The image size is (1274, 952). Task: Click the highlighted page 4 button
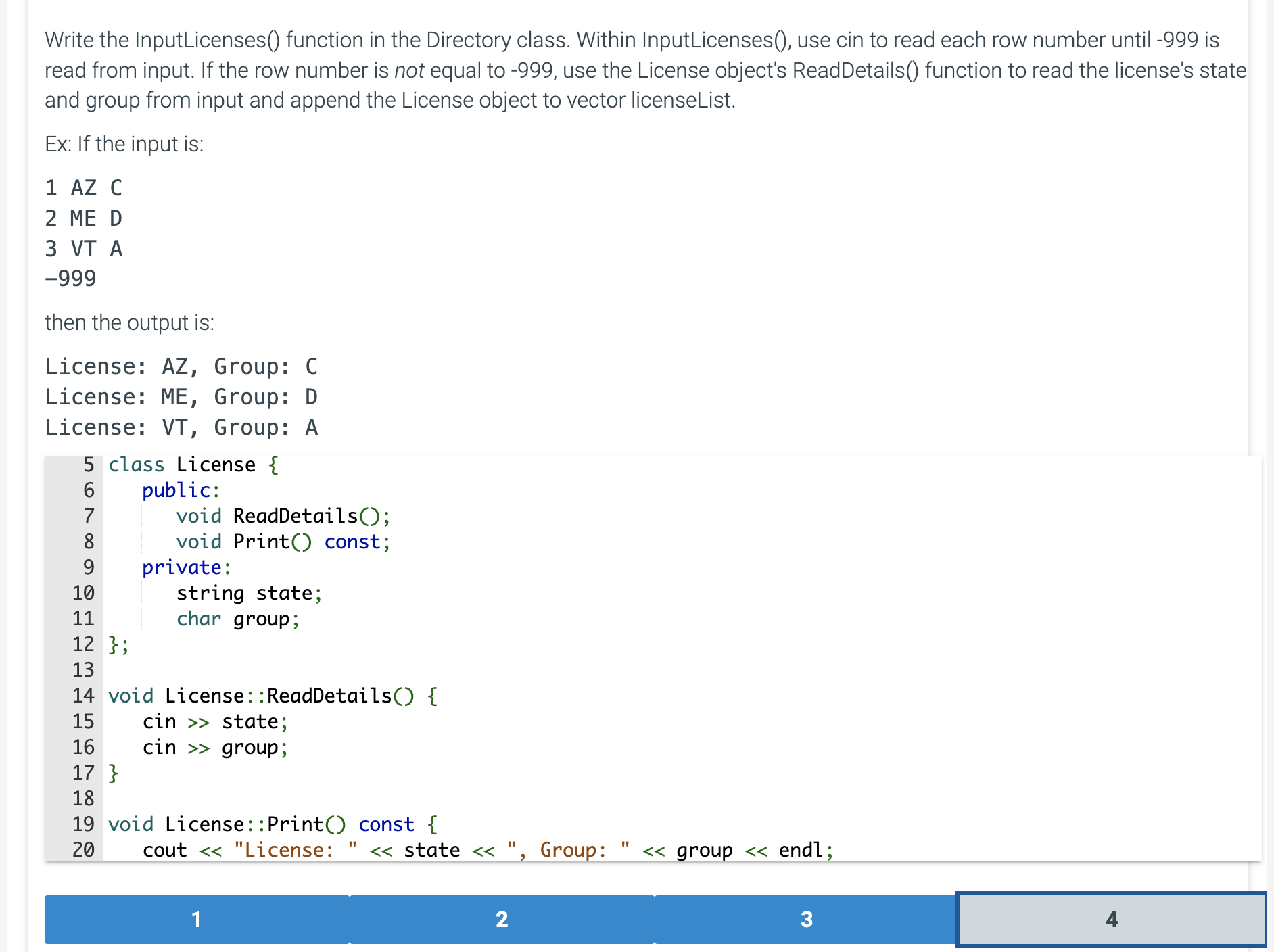click(x=1112, y=919)
